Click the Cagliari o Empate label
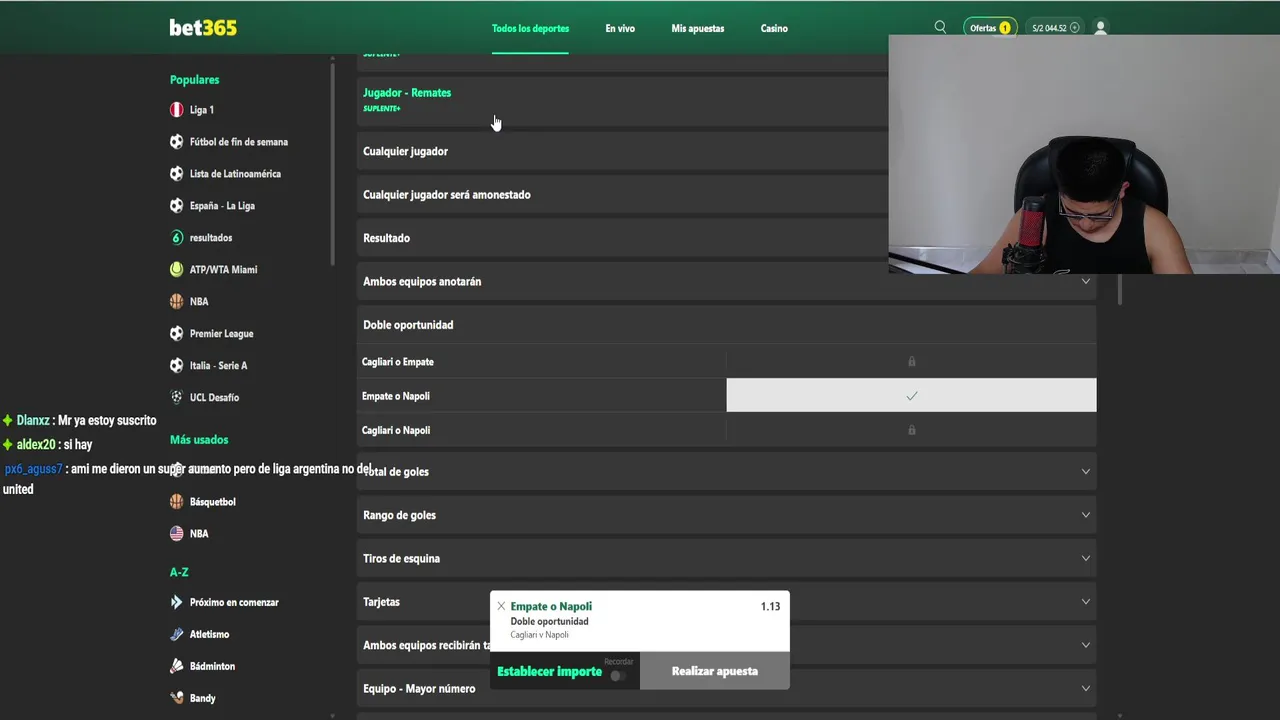1280x720 pixels. 398,362
